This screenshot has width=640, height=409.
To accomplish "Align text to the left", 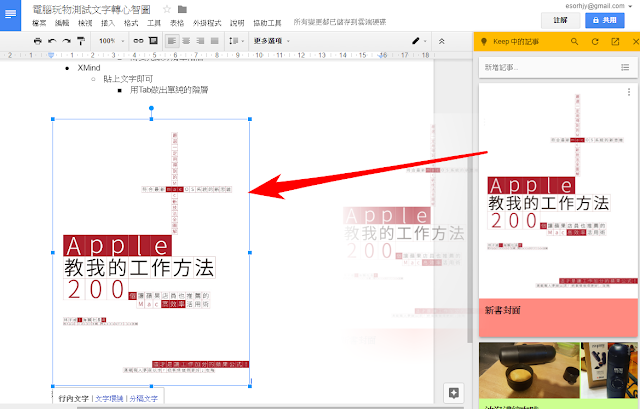I will (172, 41).
